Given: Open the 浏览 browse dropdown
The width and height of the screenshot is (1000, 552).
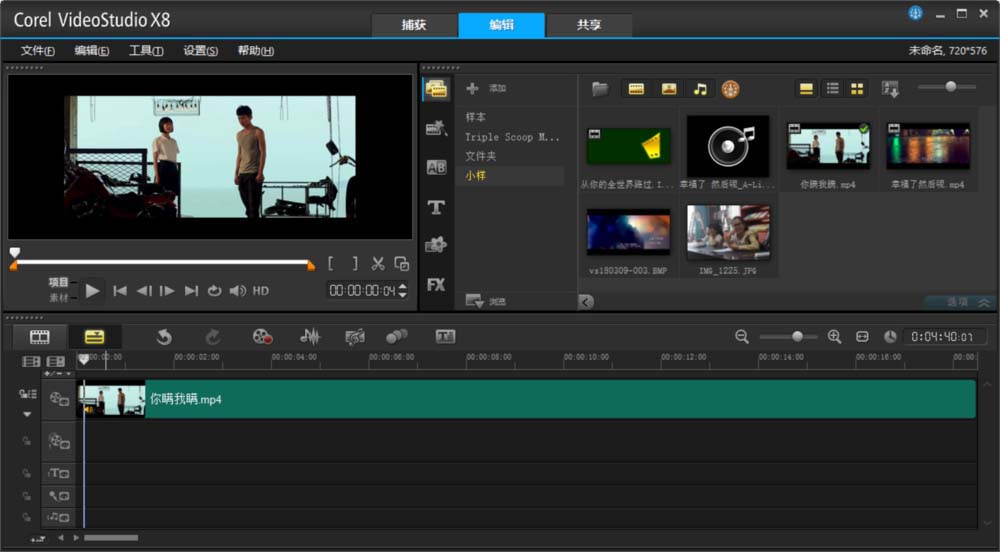Looking at the screenshot, I should [x=485, y=301].
